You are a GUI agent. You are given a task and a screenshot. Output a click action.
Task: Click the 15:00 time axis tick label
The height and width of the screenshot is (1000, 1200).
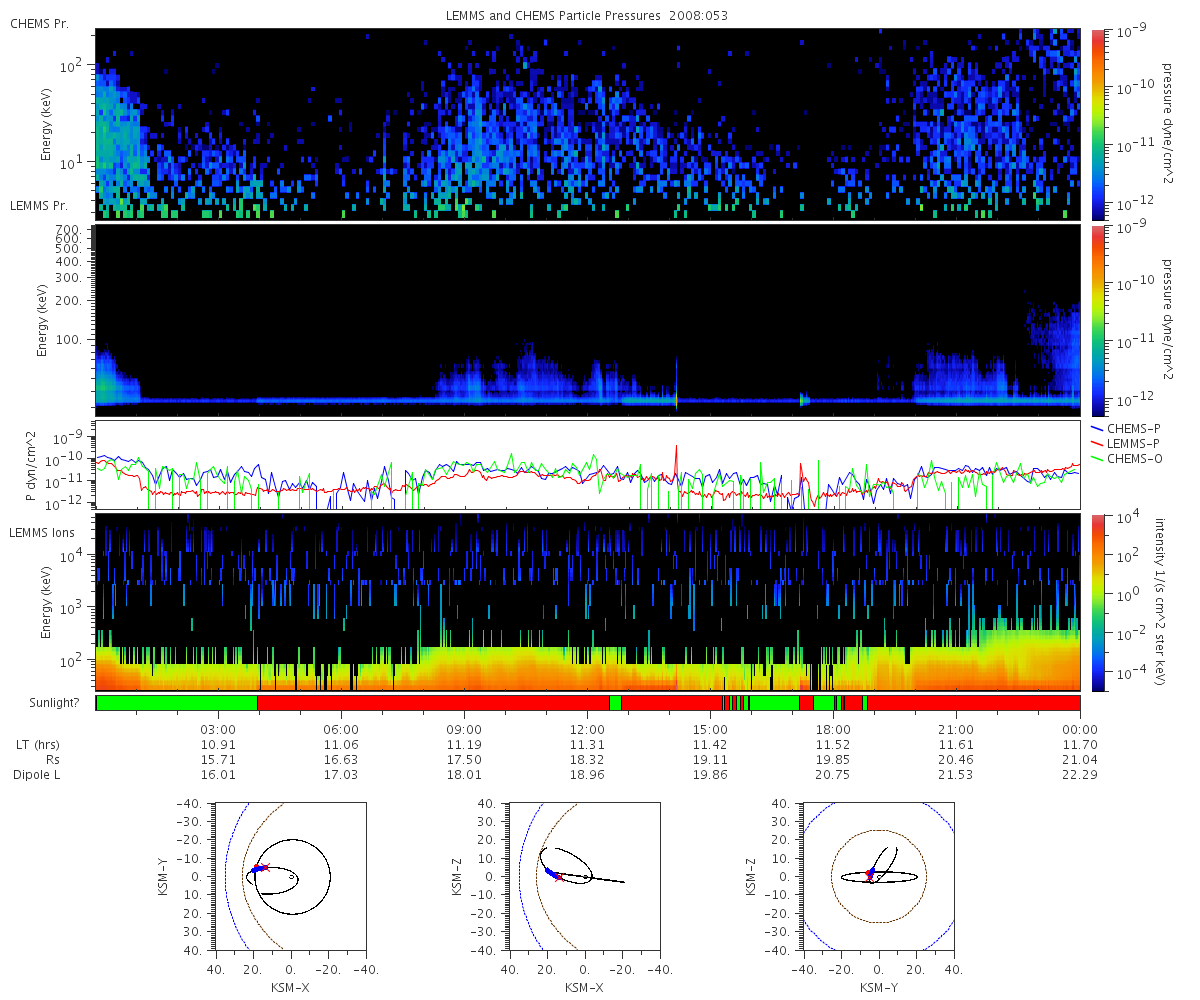click(x=710, y=729)
